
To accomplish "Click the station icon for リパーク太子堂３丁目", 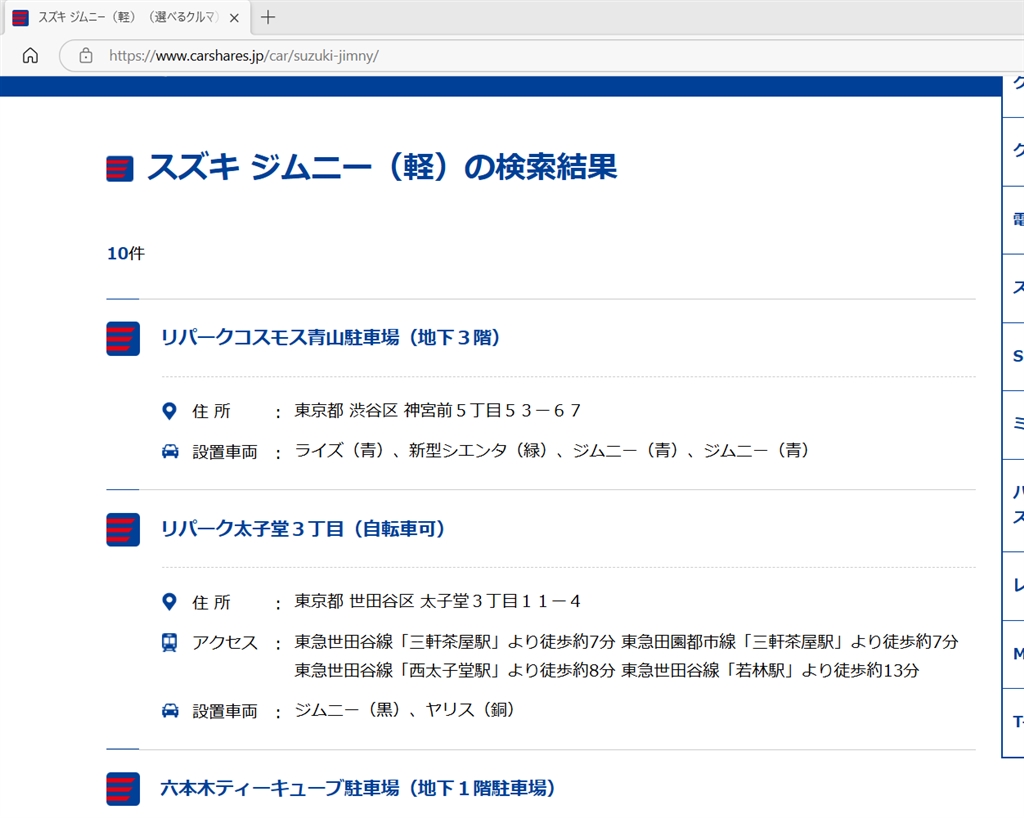I will [x=123, y=529].
